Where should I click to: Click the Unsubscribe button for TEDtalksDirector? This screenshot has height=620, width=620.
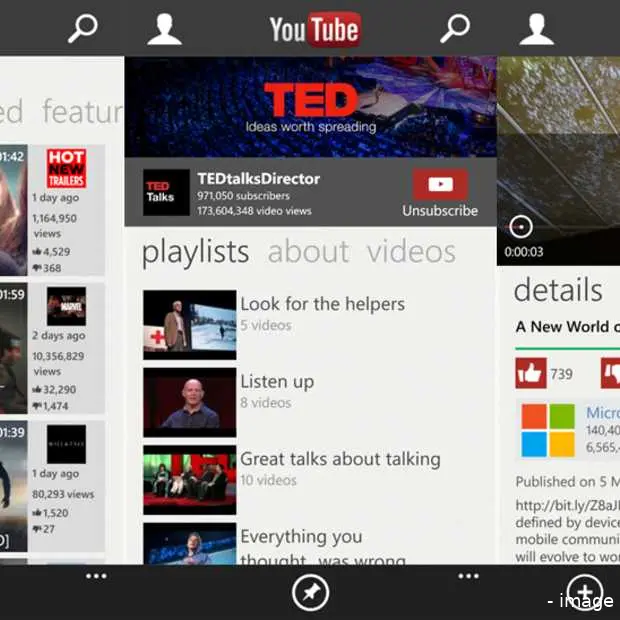click(x=440, y=193)
